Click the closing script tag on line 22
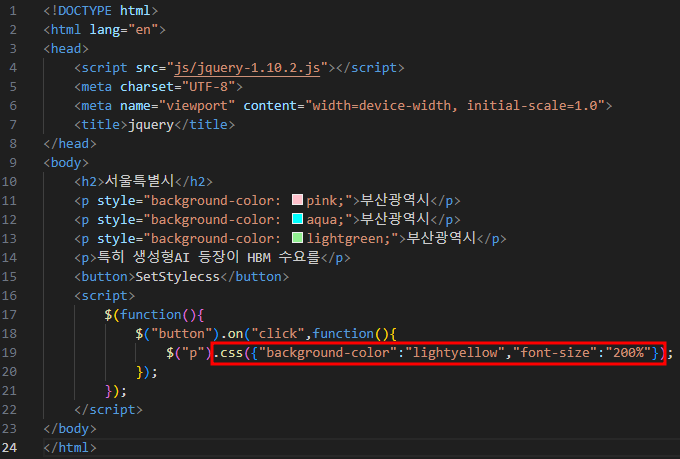Image resolution: width=680 pixels, height=459 pixels. click(x=108, y=410)
